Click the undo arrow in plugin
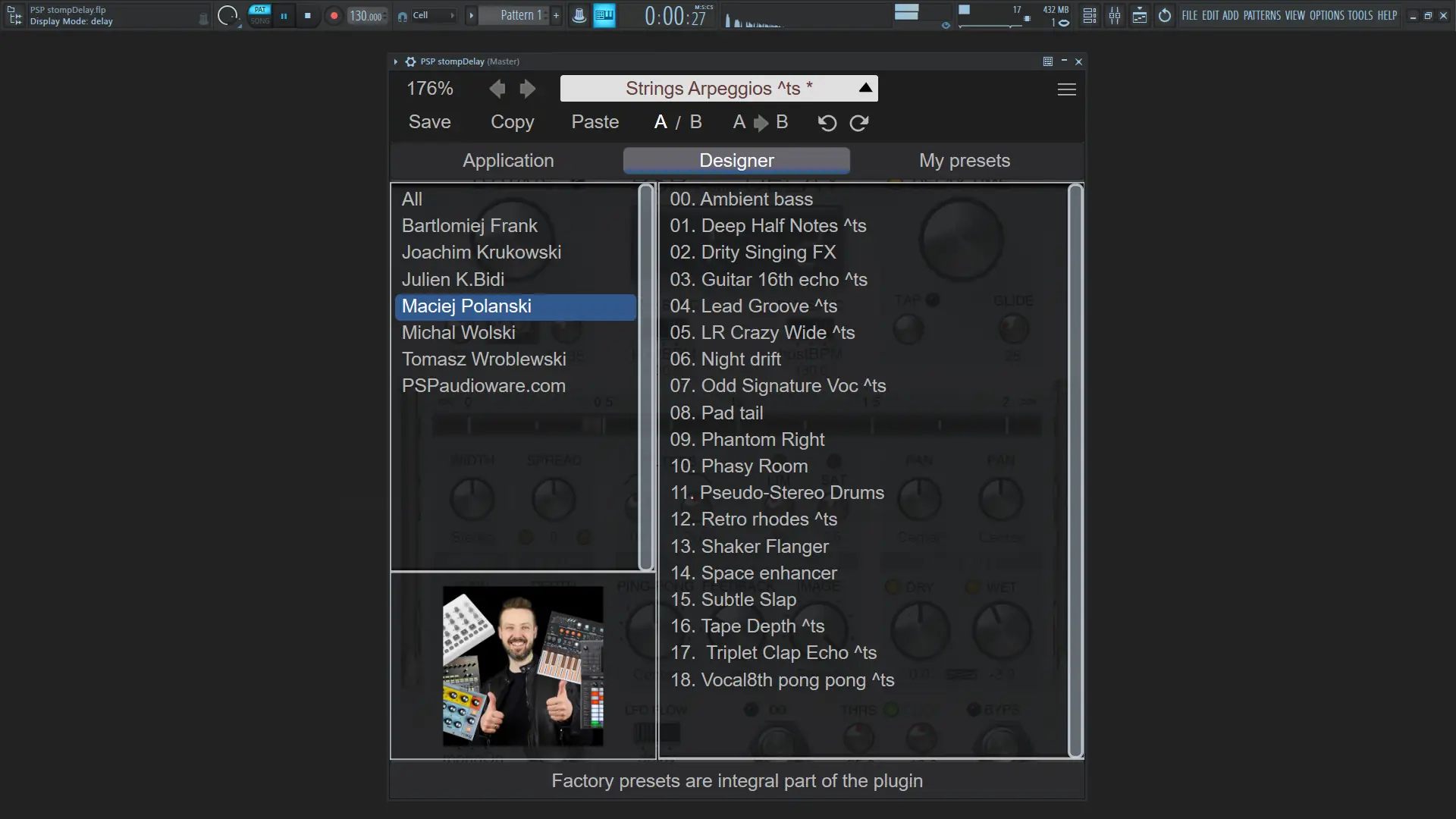This screenshot has height=819, width=1456. [827, 123]
